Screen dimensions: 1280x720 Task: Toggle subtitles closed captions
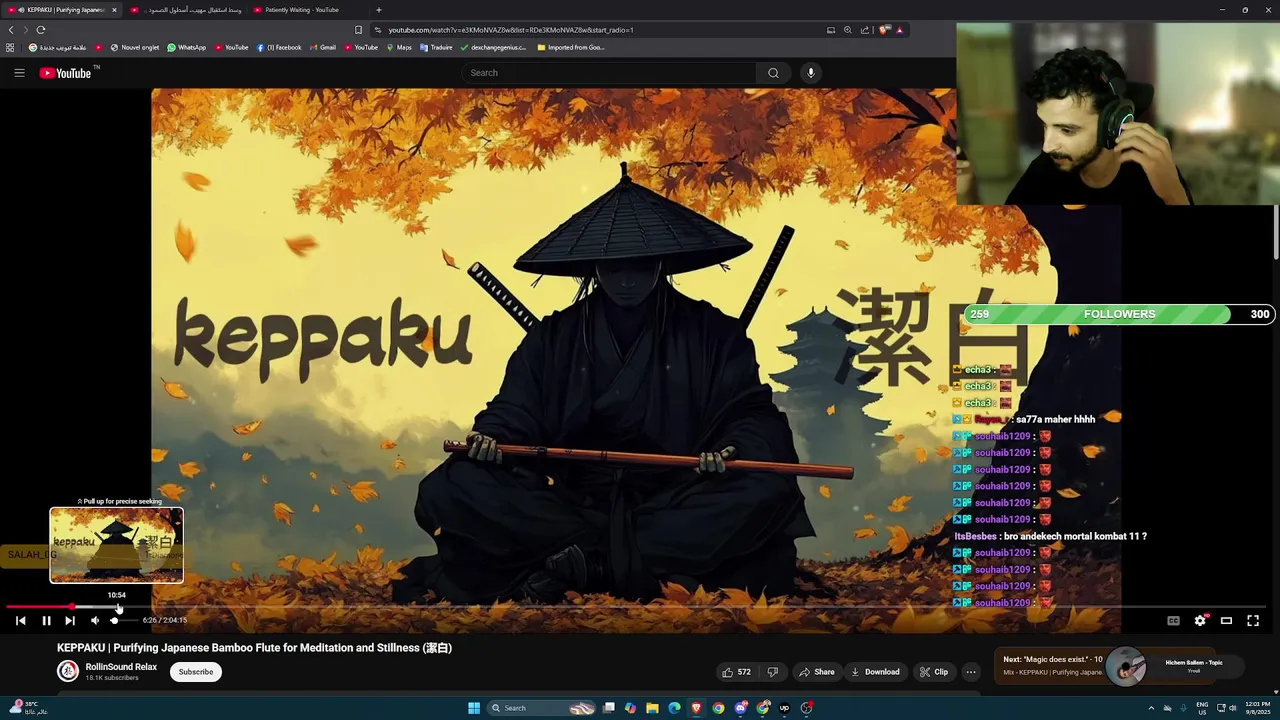(x=1173, y=621)
